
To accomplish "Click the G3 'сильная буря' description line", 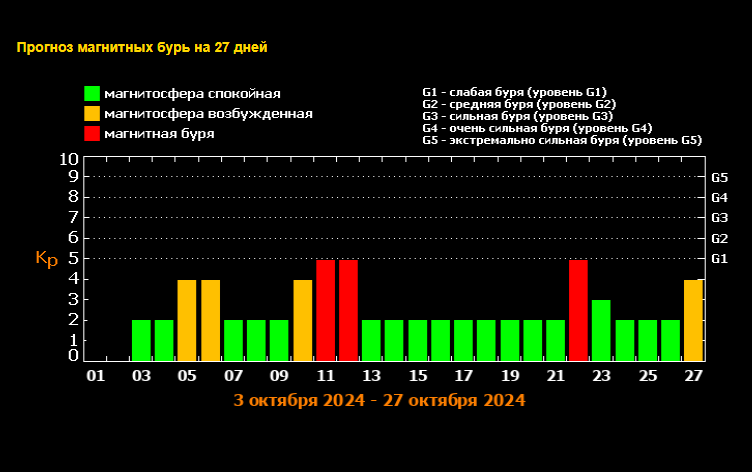I will (517, 116).
